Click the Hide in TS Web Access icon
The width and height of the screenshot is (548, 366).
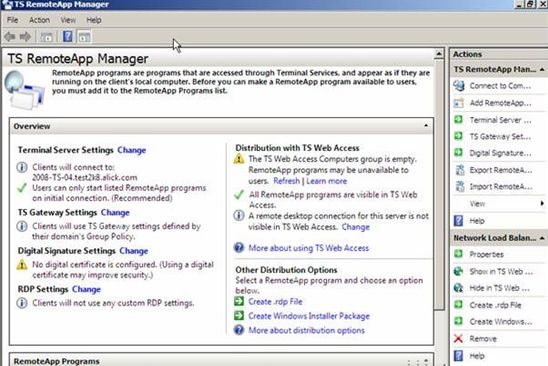[459, 288]
